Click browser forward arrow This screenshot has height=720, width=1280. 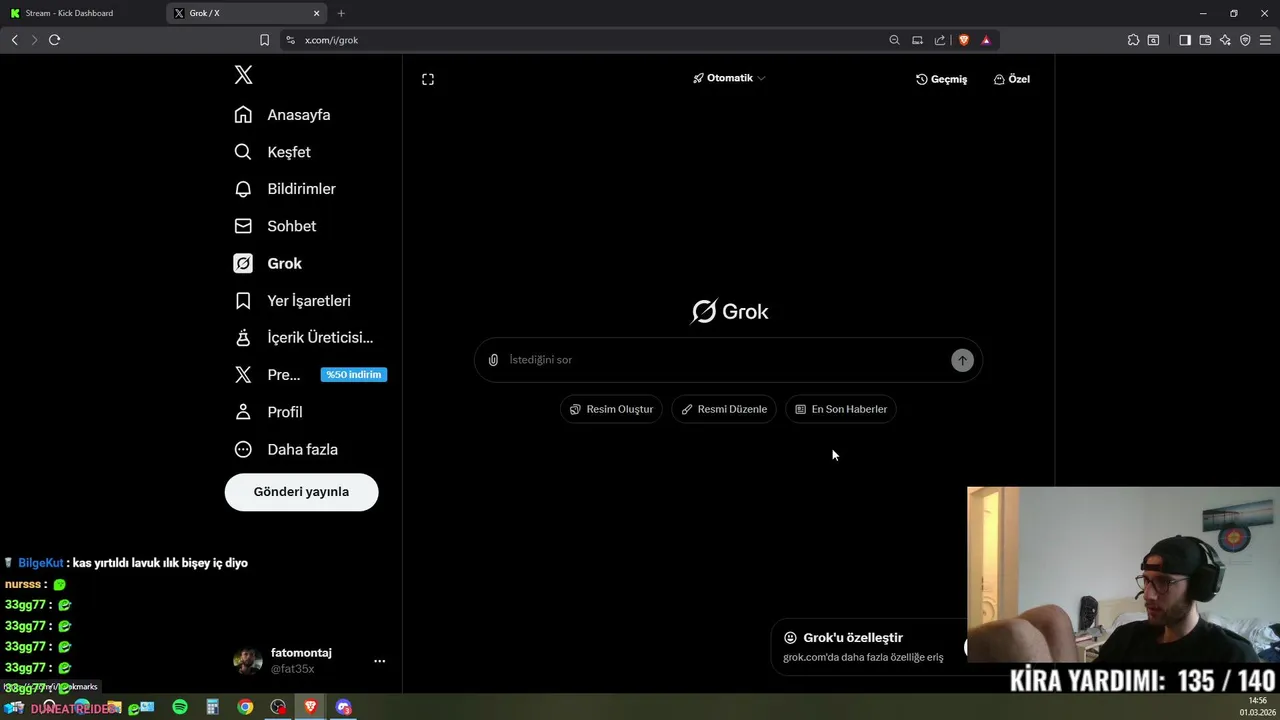click(33, 40)
